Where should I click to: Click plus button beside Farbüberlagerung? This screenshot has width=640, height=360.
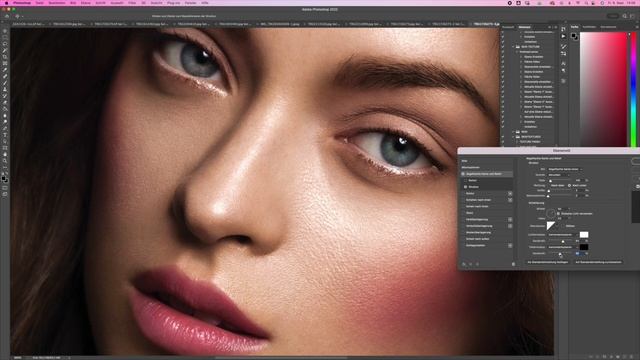point(510,220)
